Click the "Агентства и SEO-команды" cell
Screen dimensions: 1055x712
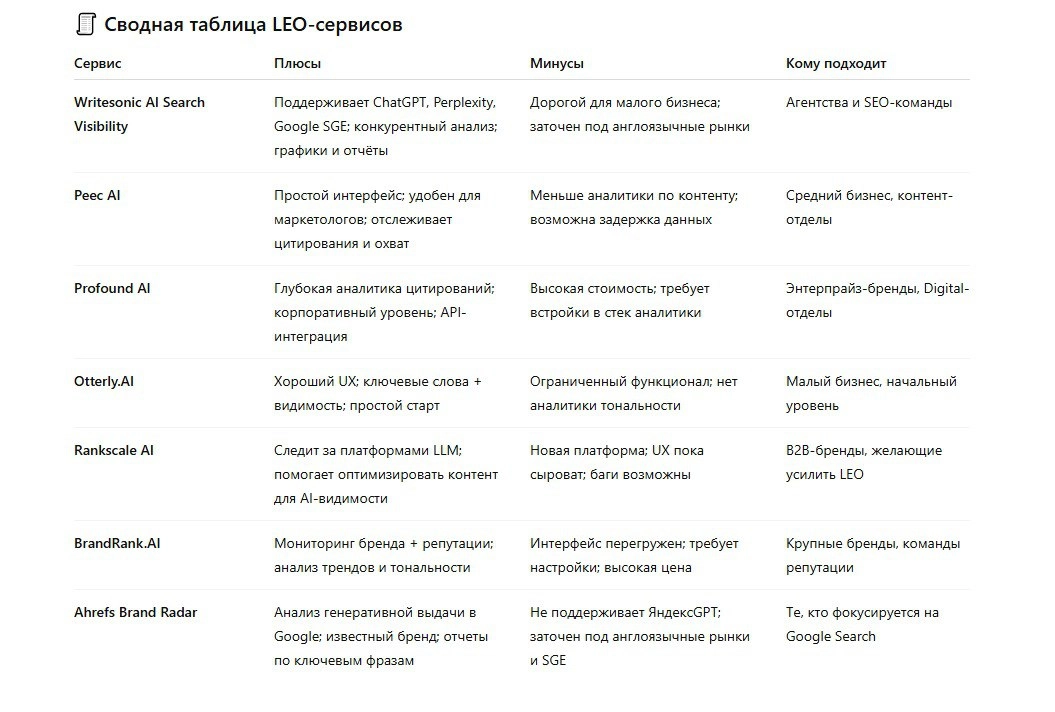869,102
